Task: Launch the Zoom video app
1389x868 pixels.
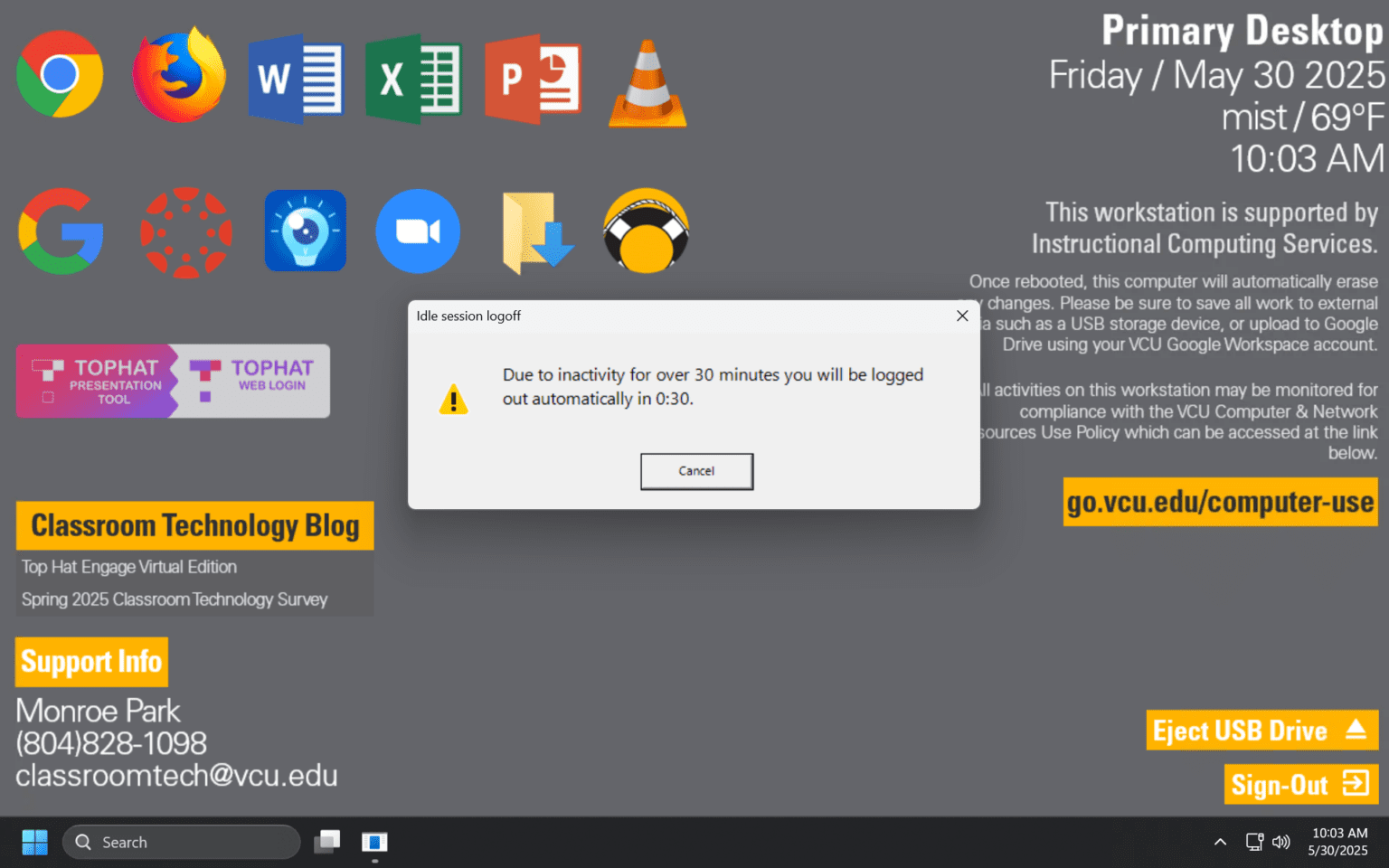Action: tap(418, 231)
